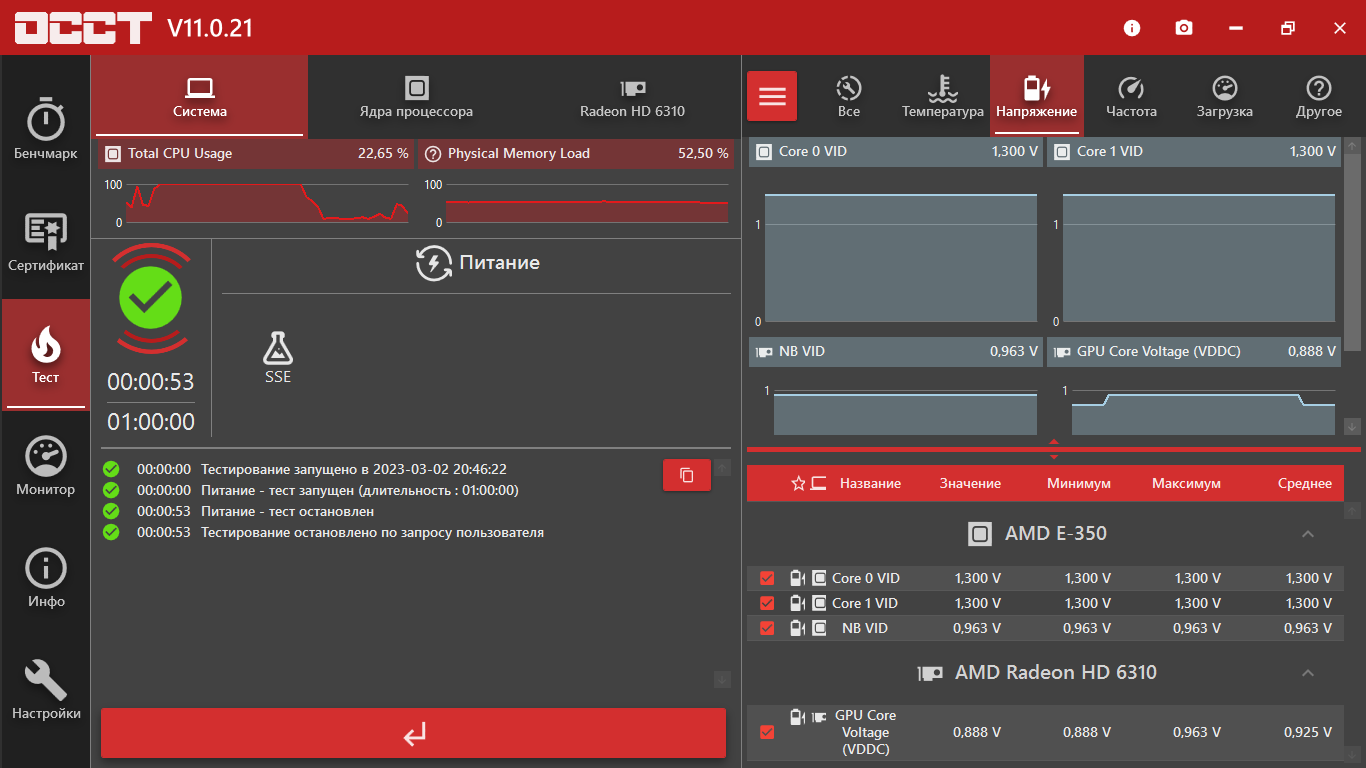The width and height of the screenshot is (1366, 768).
Task: Click GPU card icon in GPU Core Voltage row
Action: (819, 717)
